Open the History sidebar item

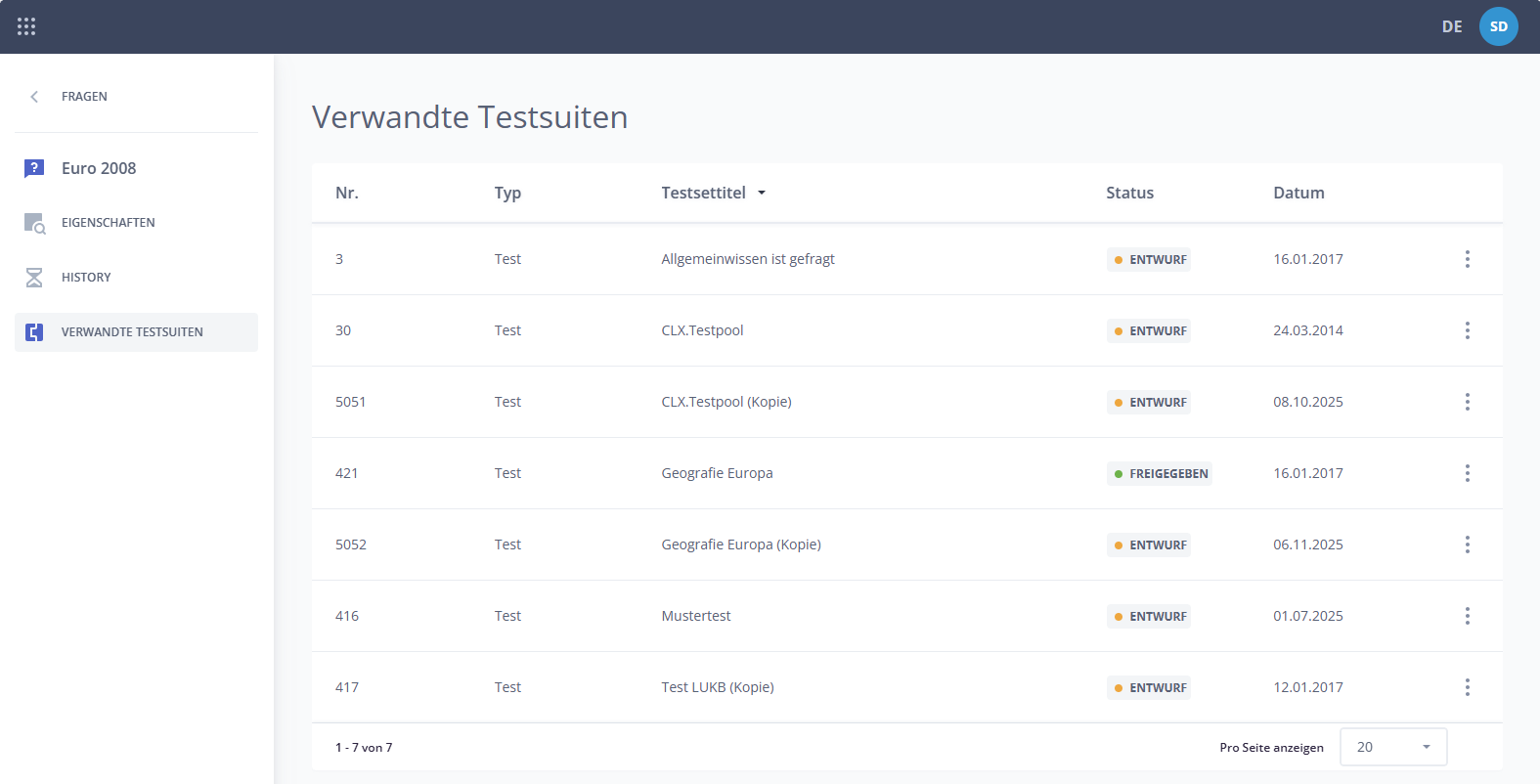(x=86, y=278)
